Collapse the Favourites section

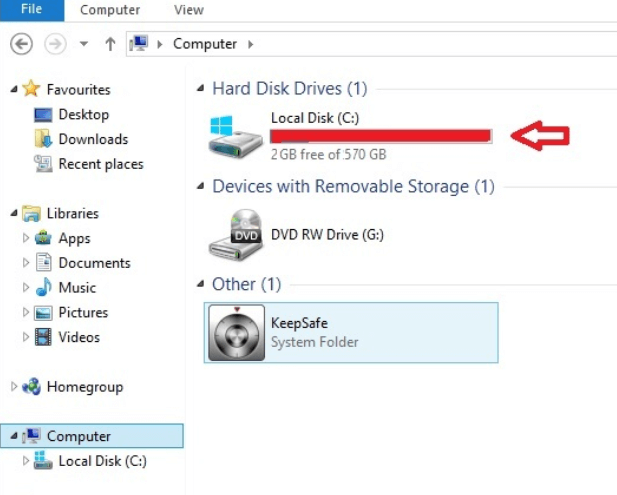[x=14, y=89]
